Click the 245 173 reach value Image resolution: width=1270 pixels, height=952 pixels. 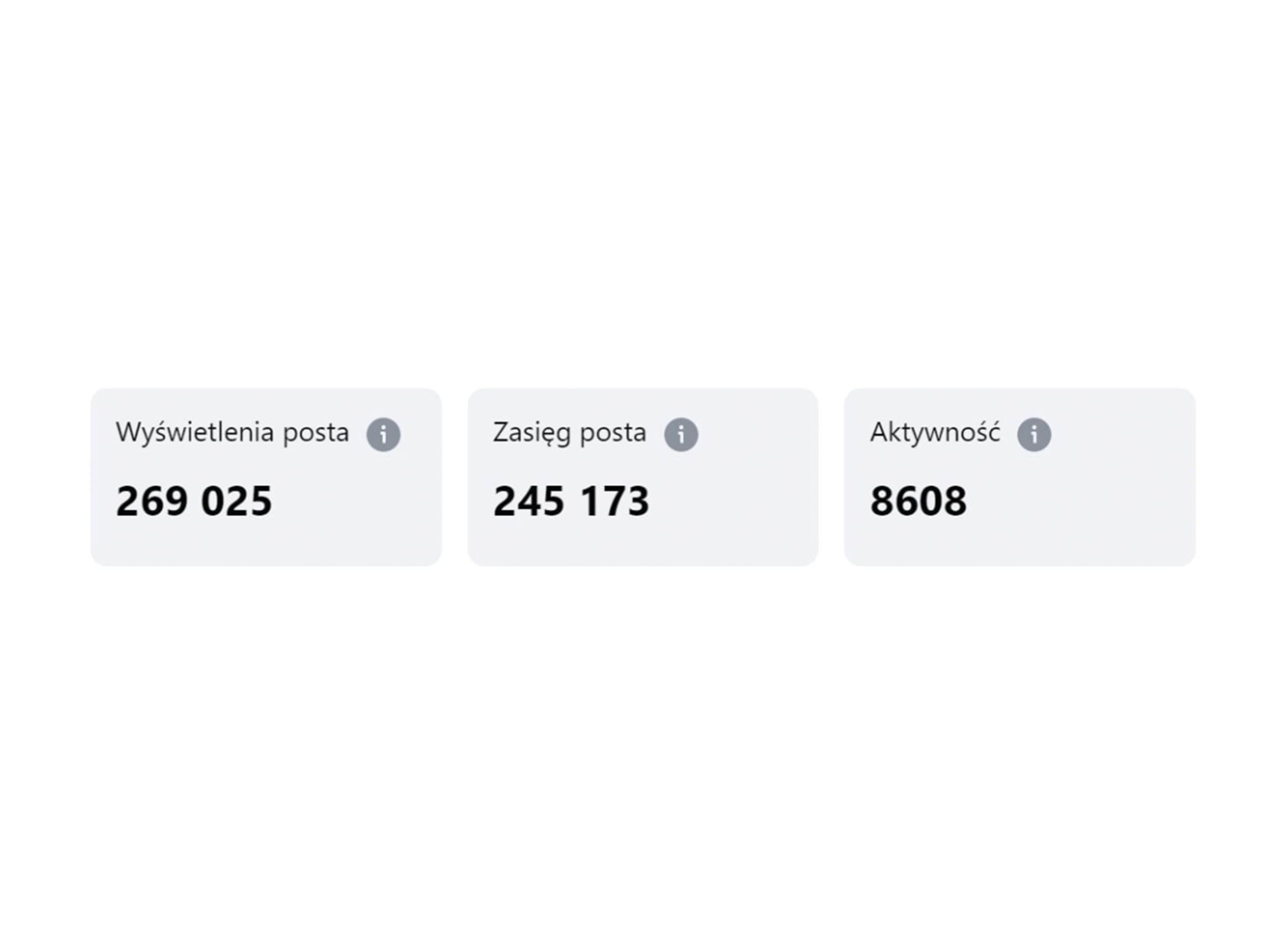coord(571,501)
